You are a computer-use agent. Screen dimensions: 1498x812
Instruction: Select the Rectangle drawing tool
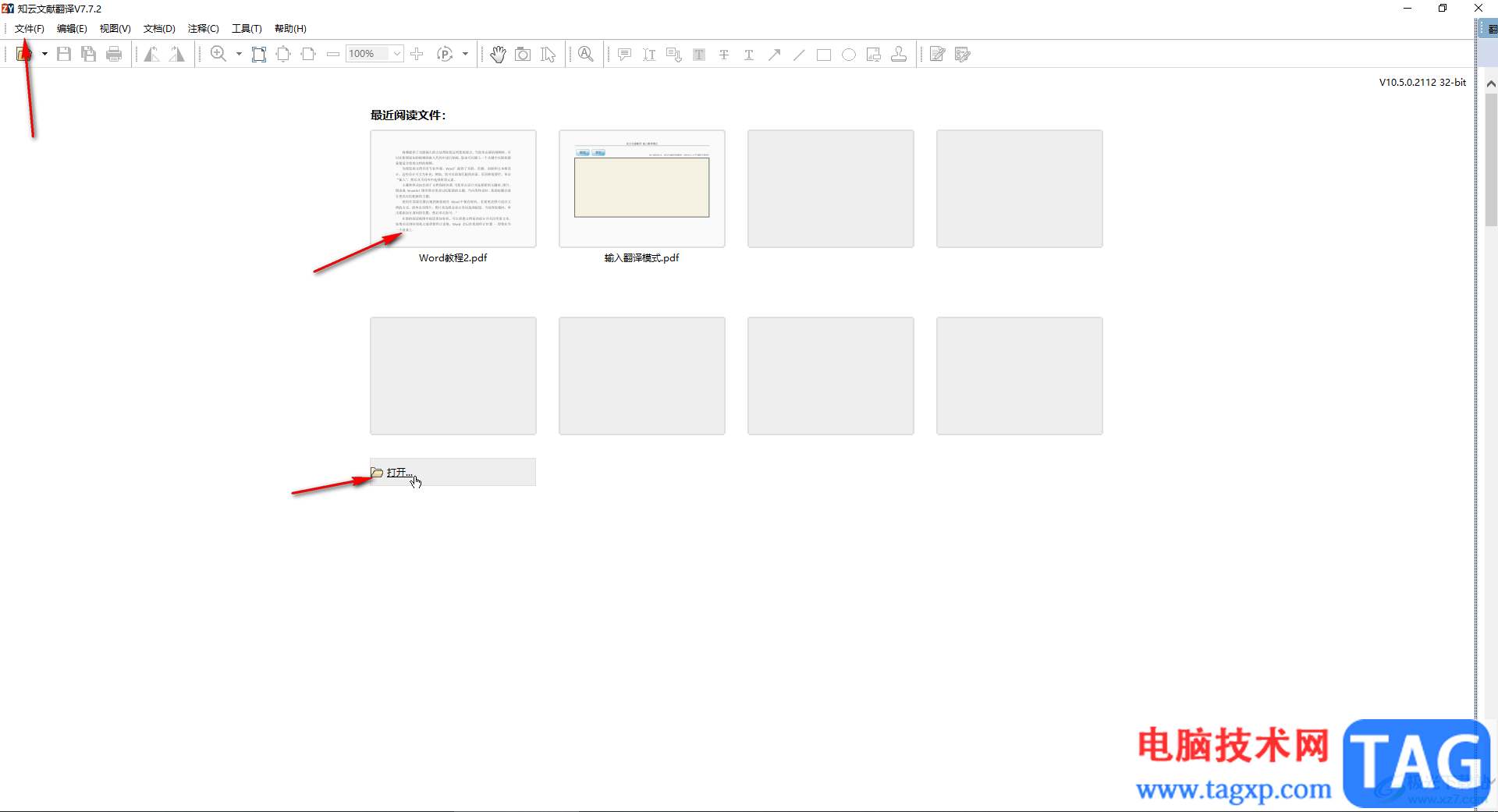click(x=824, y=54)
